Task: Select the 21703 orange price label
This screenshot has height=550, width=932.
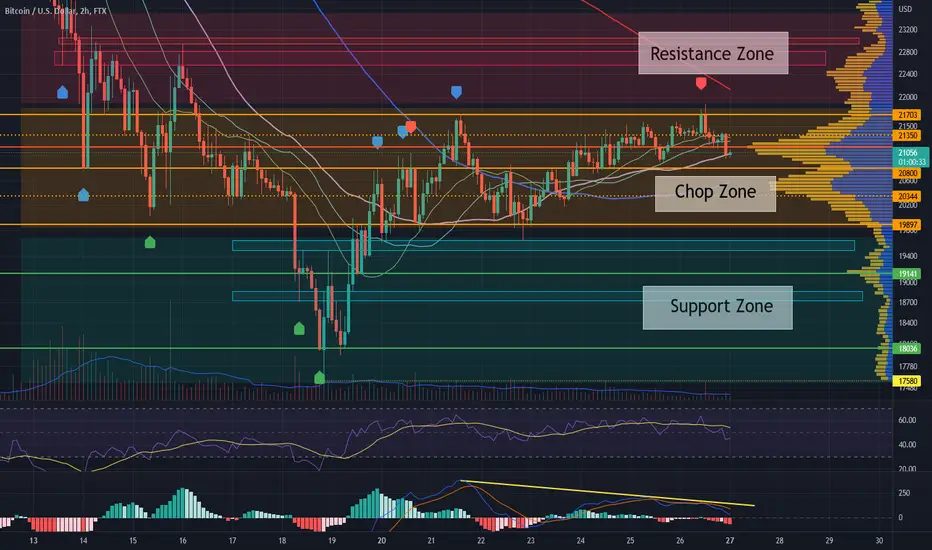Action: (x=907, y=115)
